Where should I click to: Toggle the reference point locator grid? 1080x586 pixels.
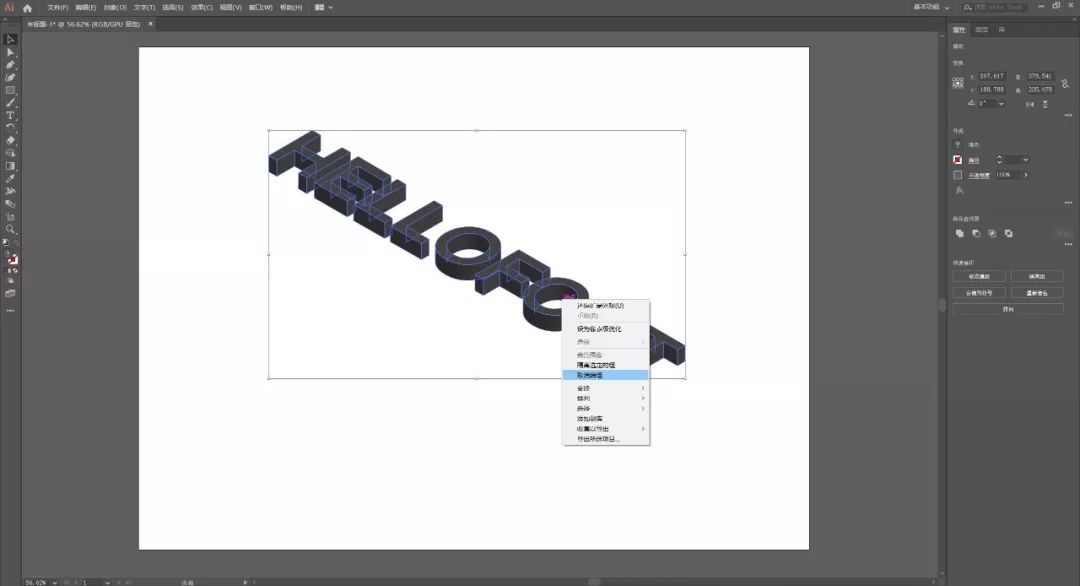(958, 82)
